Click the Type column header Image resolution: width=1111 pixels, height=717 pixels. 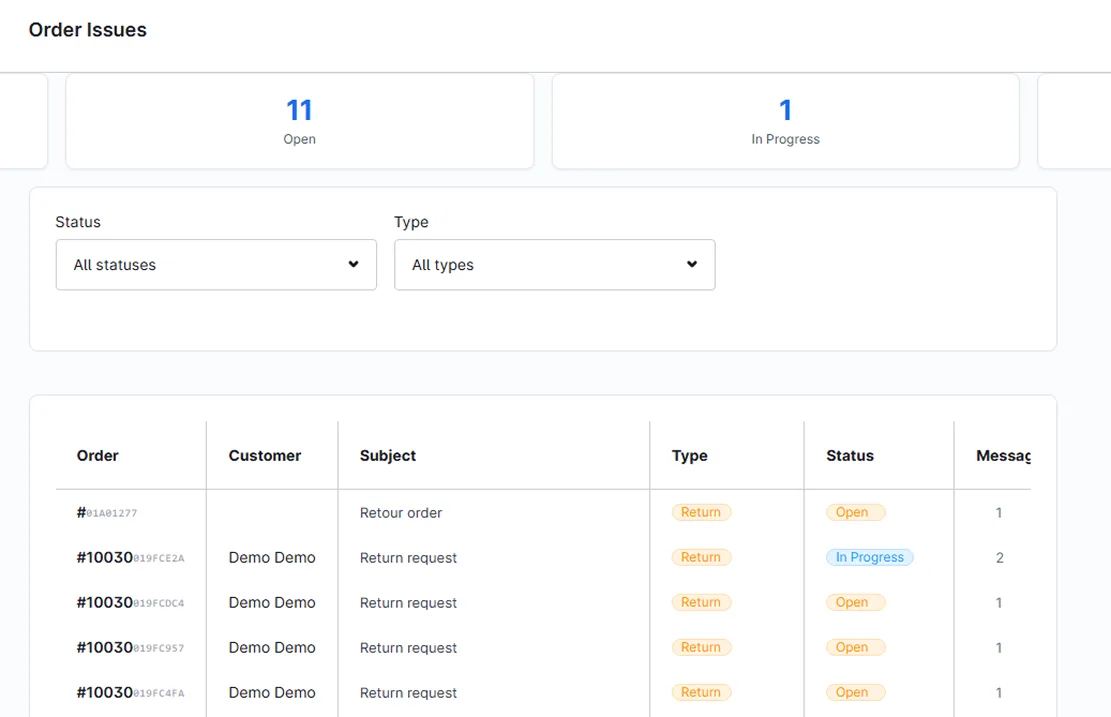coord(689,456)
